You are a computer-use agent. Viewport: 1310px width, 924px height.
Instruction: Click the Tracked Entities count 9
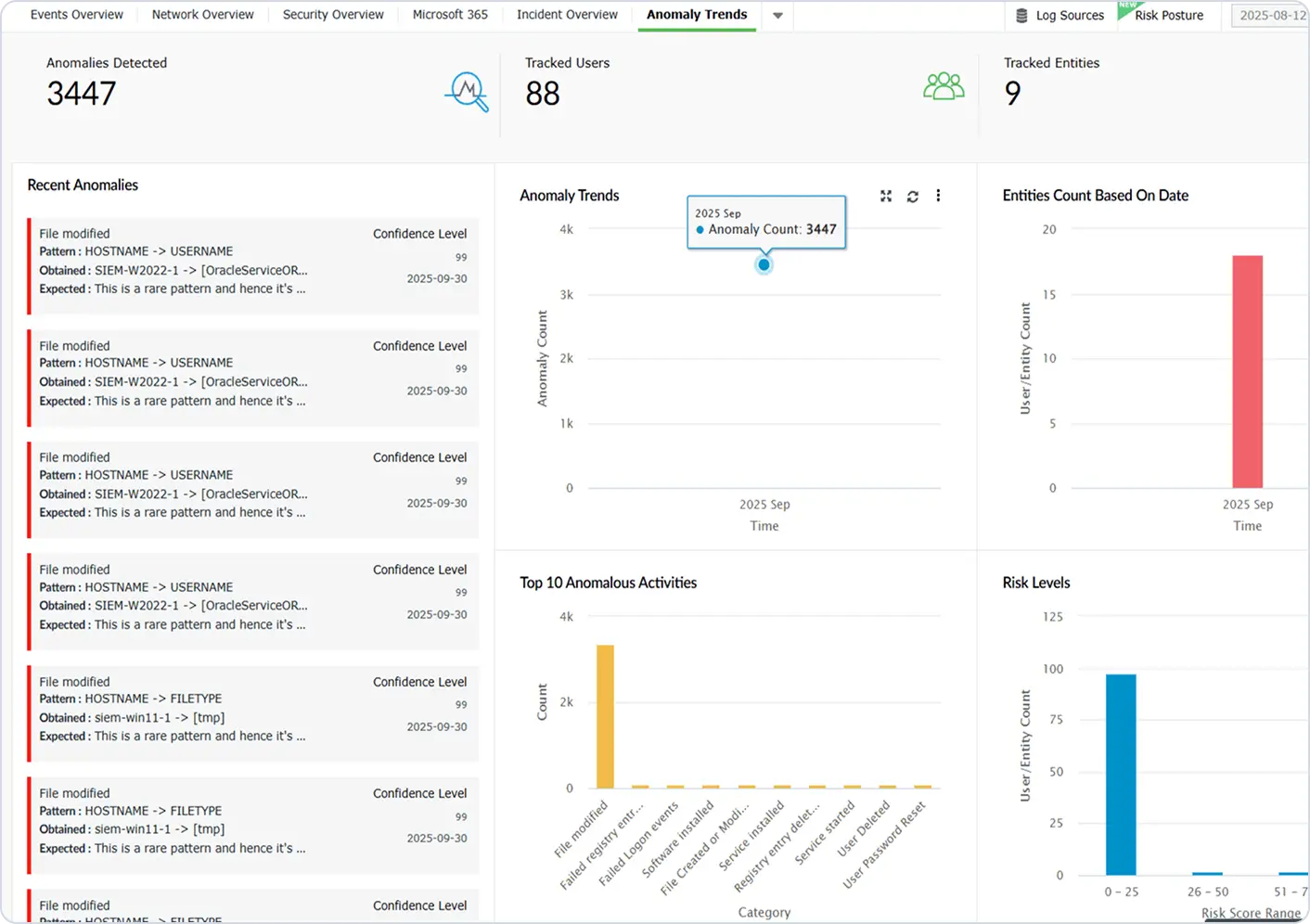(x=1012, y=94)
